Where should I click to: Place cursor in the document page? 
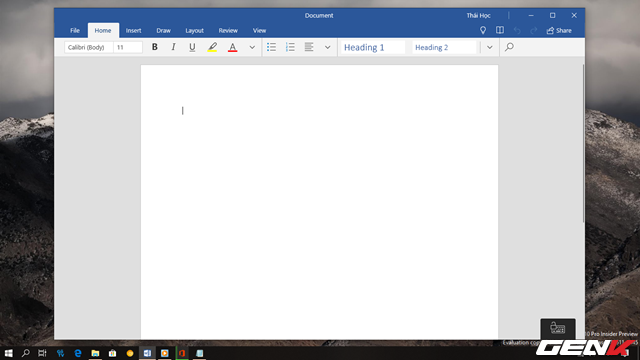(x=319, y=202)
